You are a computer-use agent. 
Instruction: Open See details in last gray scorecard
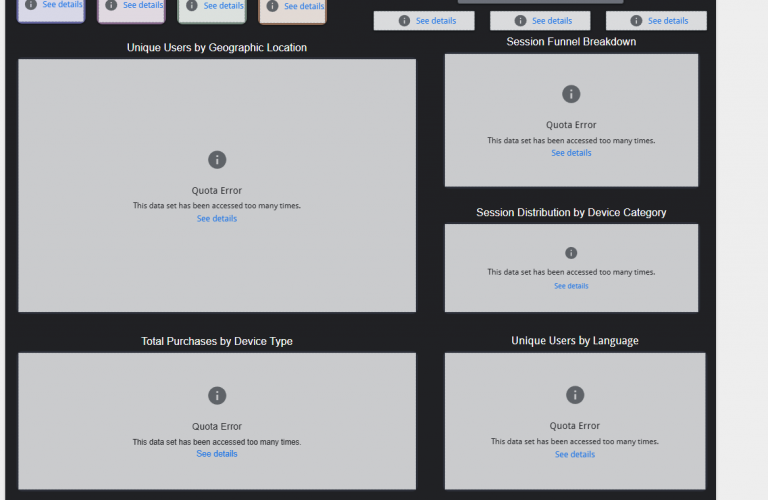tap(668, 21)
